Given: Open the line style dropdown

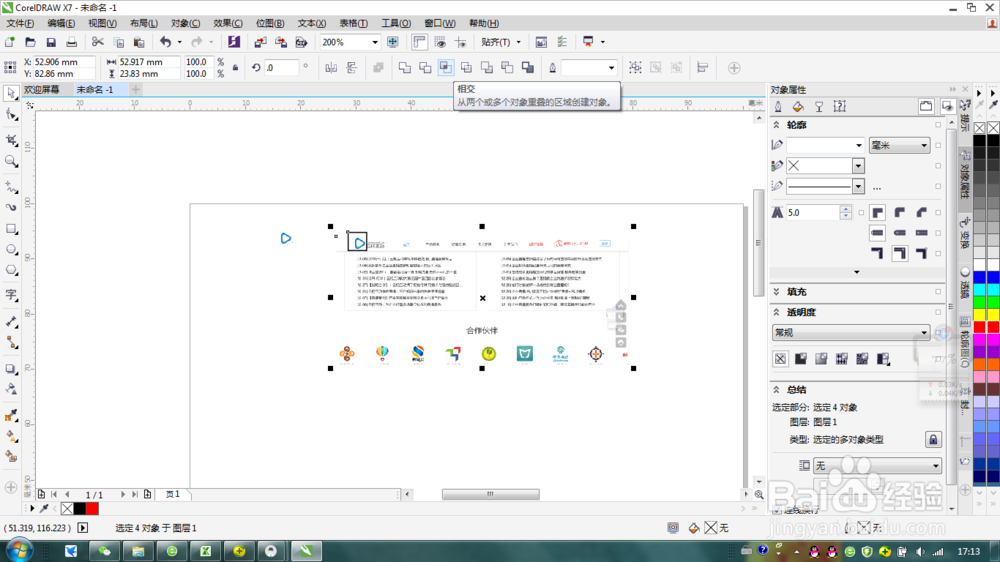Looking at the screenshot, I should [x=858, y=186].
